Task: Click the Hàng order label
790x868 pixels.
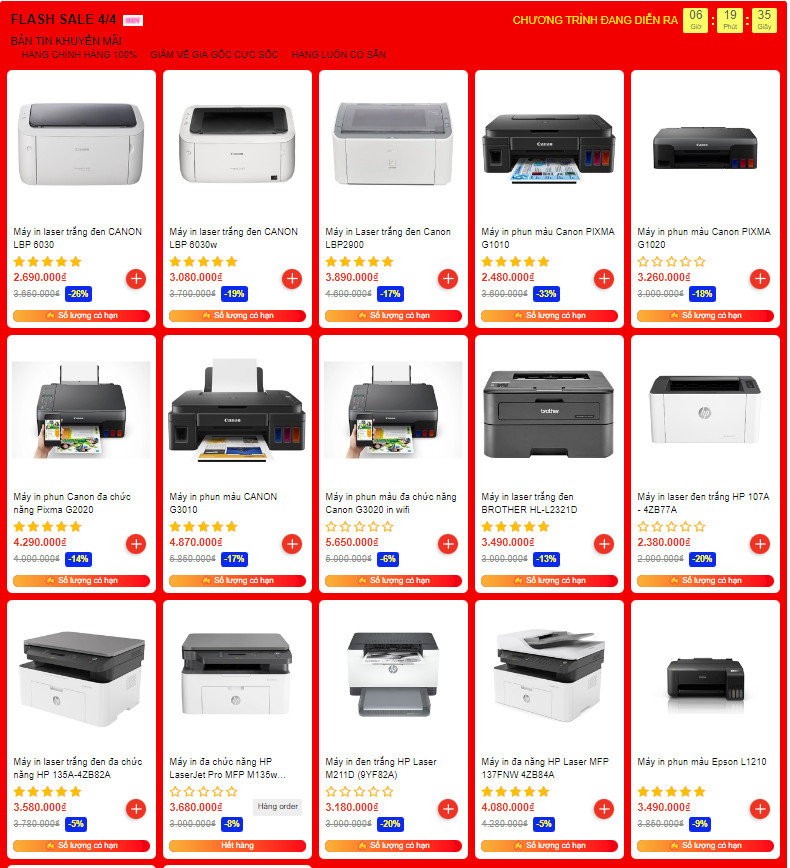Action: pyautogui.click(x=278, y=806)
